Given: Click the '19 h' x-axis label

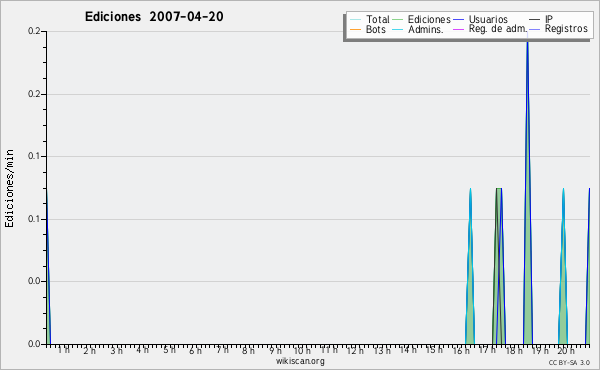Looking at the screenshot, I should tap(540, 350).
